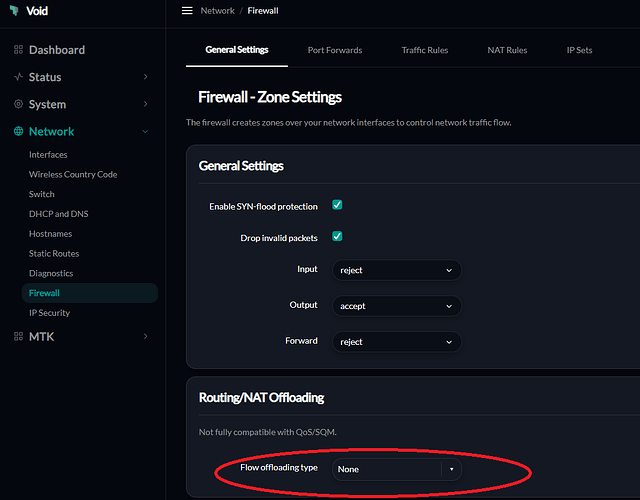Screen dimensions: 640x500
Task: Click the Status pulse icon
Action: (18, 77)
